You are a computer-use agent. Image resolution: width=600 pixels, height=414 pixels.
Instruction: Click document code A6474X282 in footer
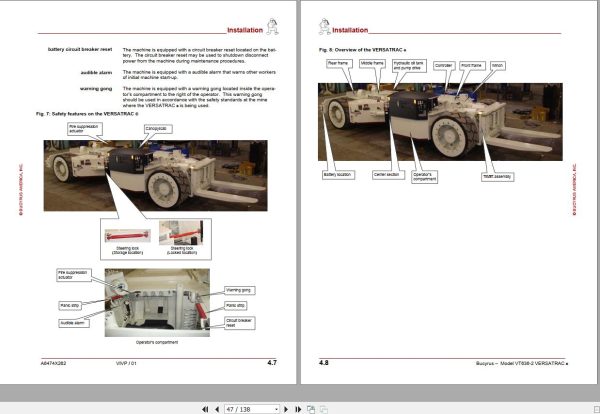click(x=53, y=363)
